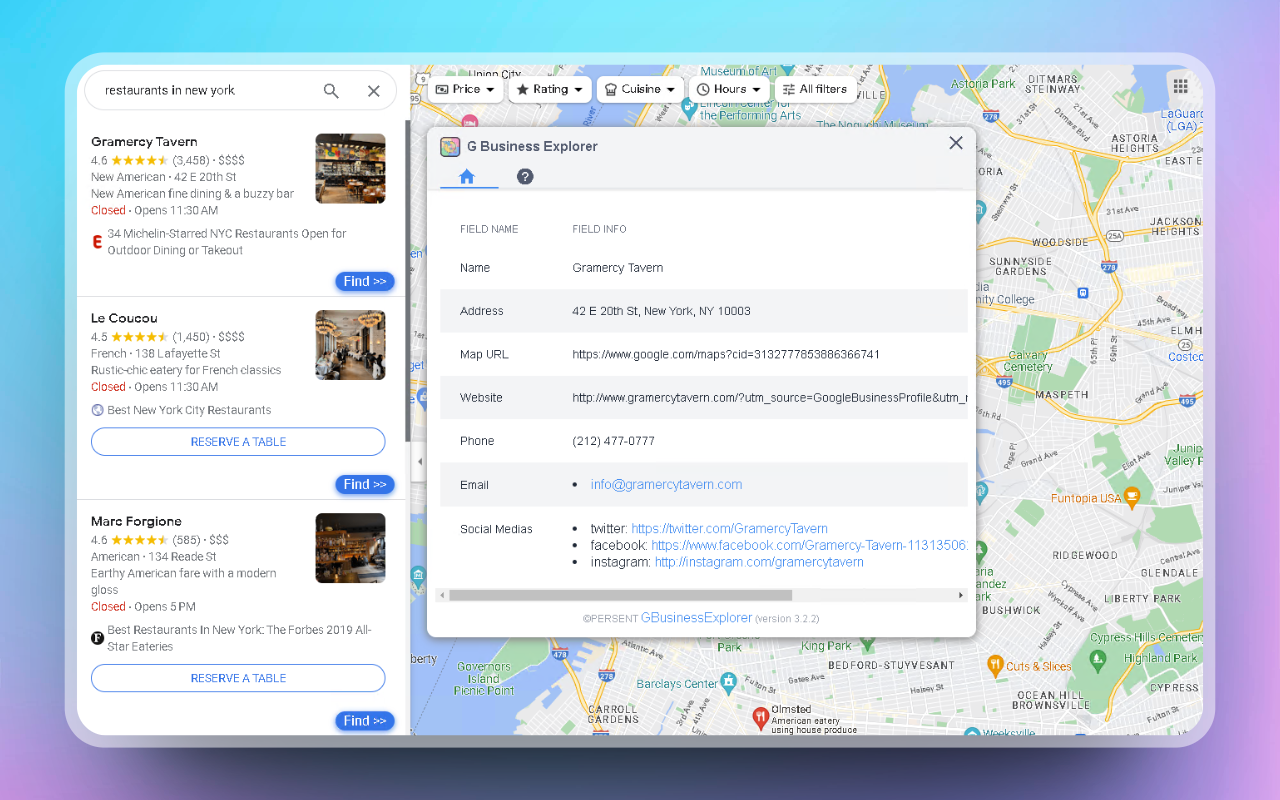Screen dimensions: 1280x800
Task: Click the Olmsted restaurant pin on the map
Action: [x=763, y=717]
